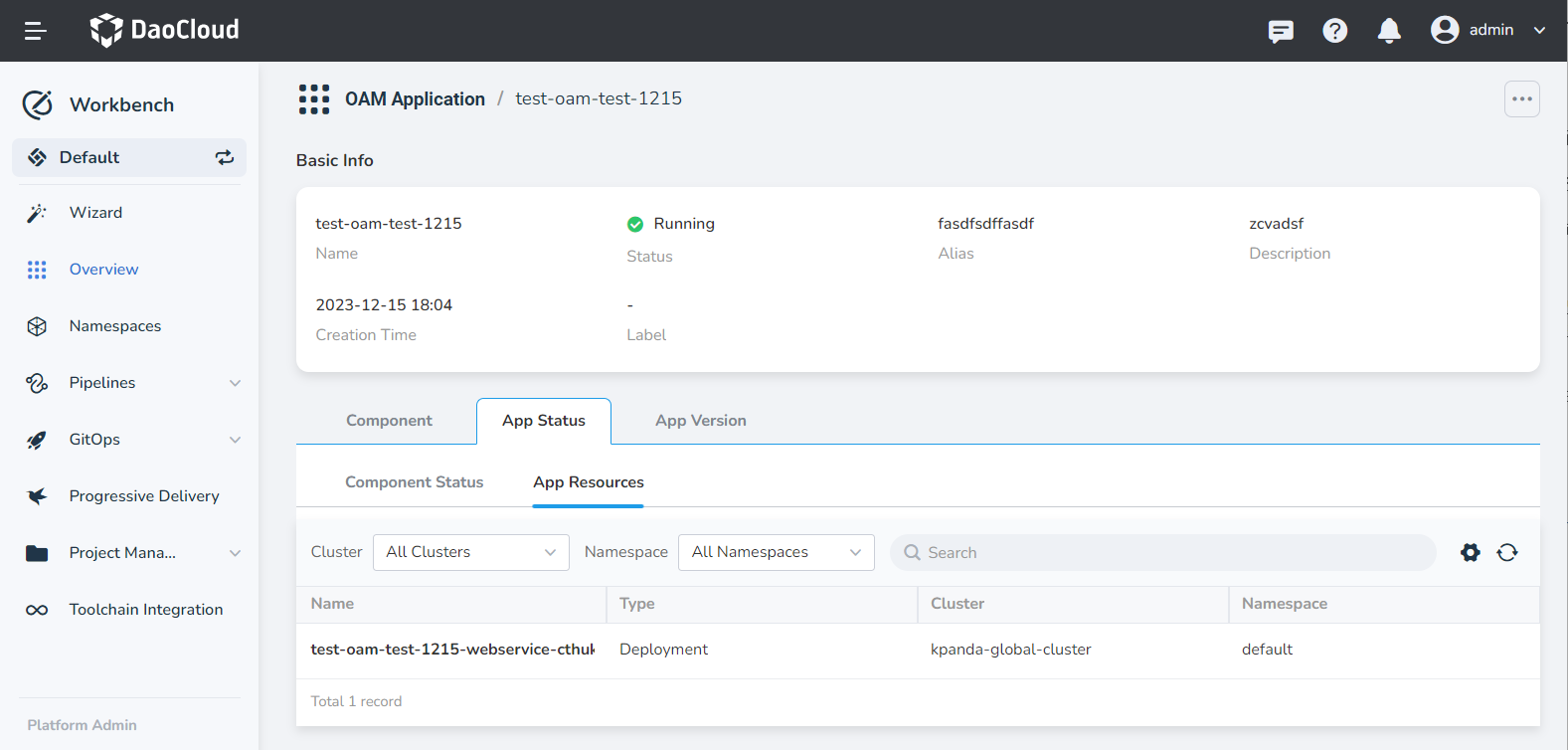Open the more options ellipsis button
This screenshot has height=750, width=1568.
1521,99
